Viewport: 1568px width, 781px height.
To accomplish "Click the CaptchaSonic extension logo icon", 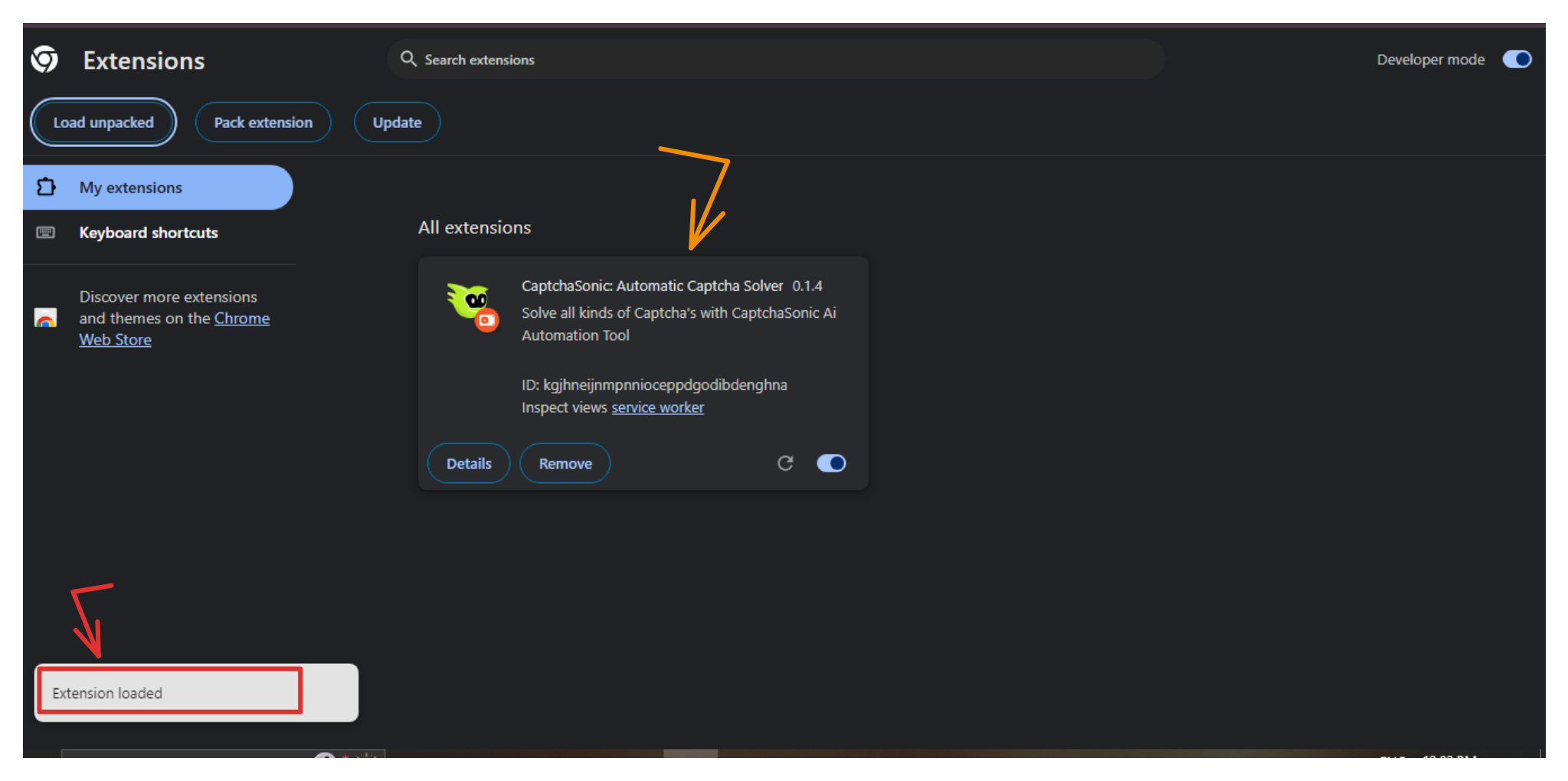I will [x=473, y=306].
